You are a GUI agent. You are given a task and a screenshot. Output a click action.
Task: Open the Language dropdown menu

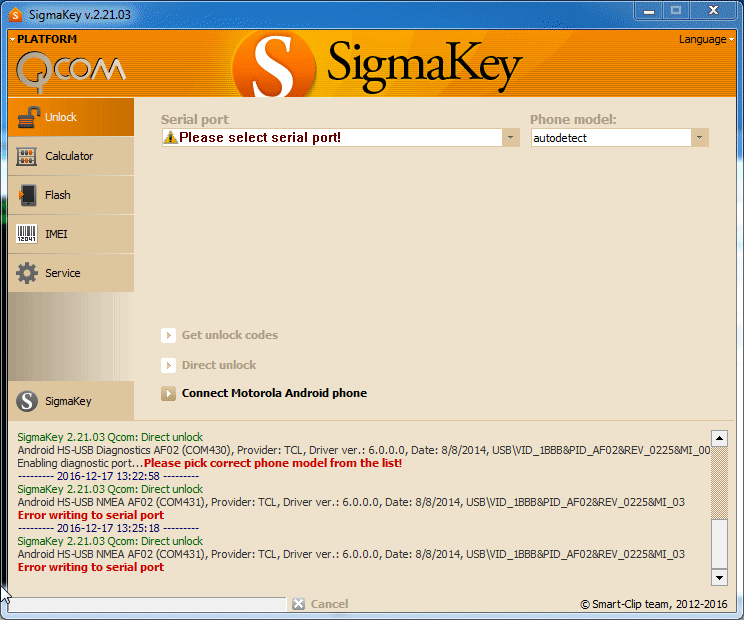click(706, 39)
